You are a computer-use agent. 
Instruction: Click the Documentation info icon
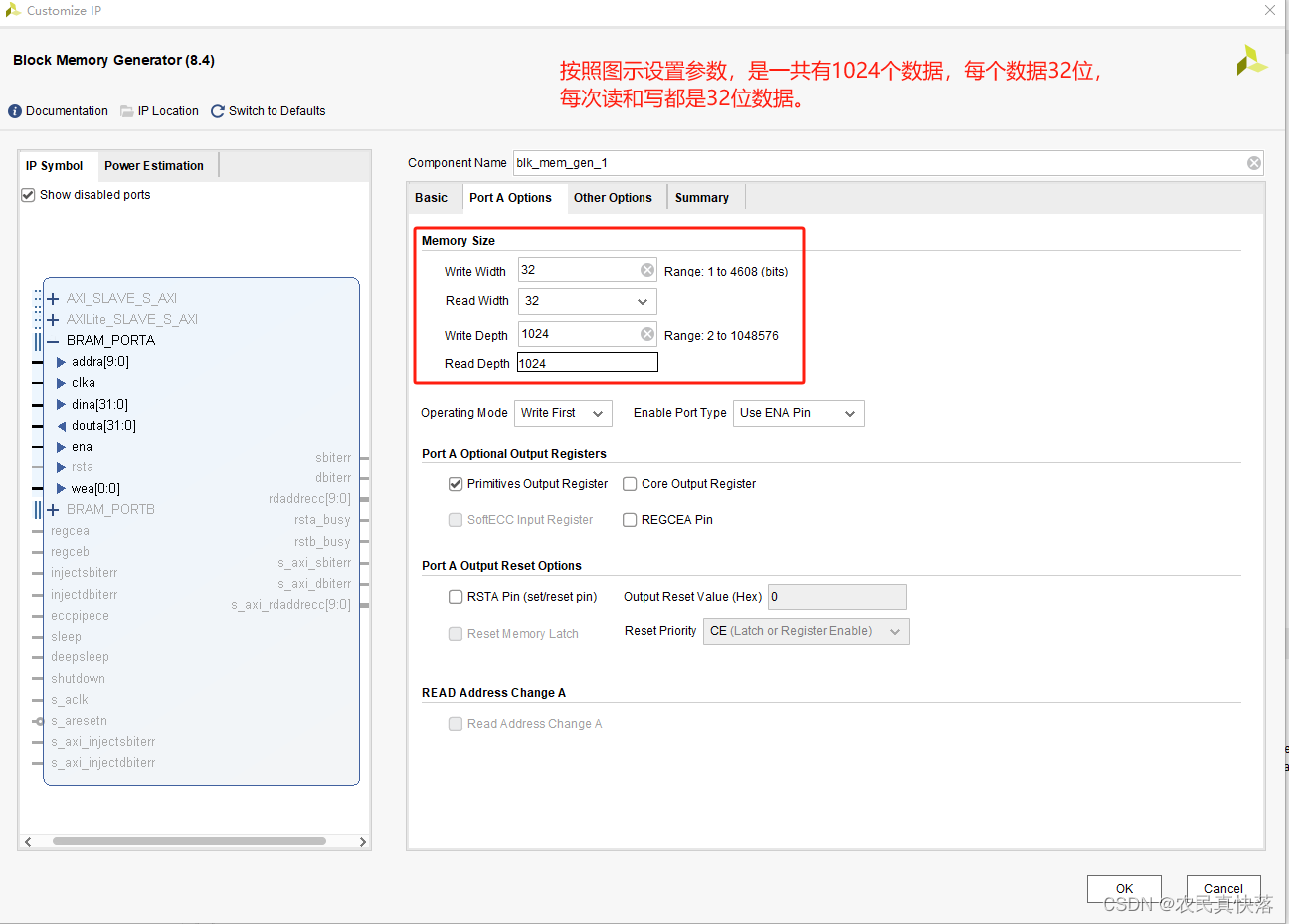pyautogui.click(x=15, y=111)
